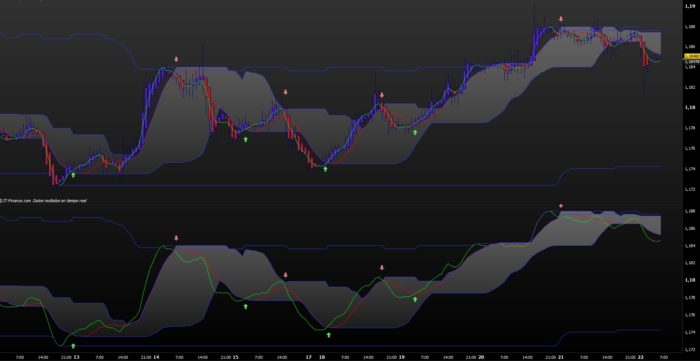700x361 pixels.
Task: Click the red sell arrow before day 17 in upper chart
Action: point(286,92)
